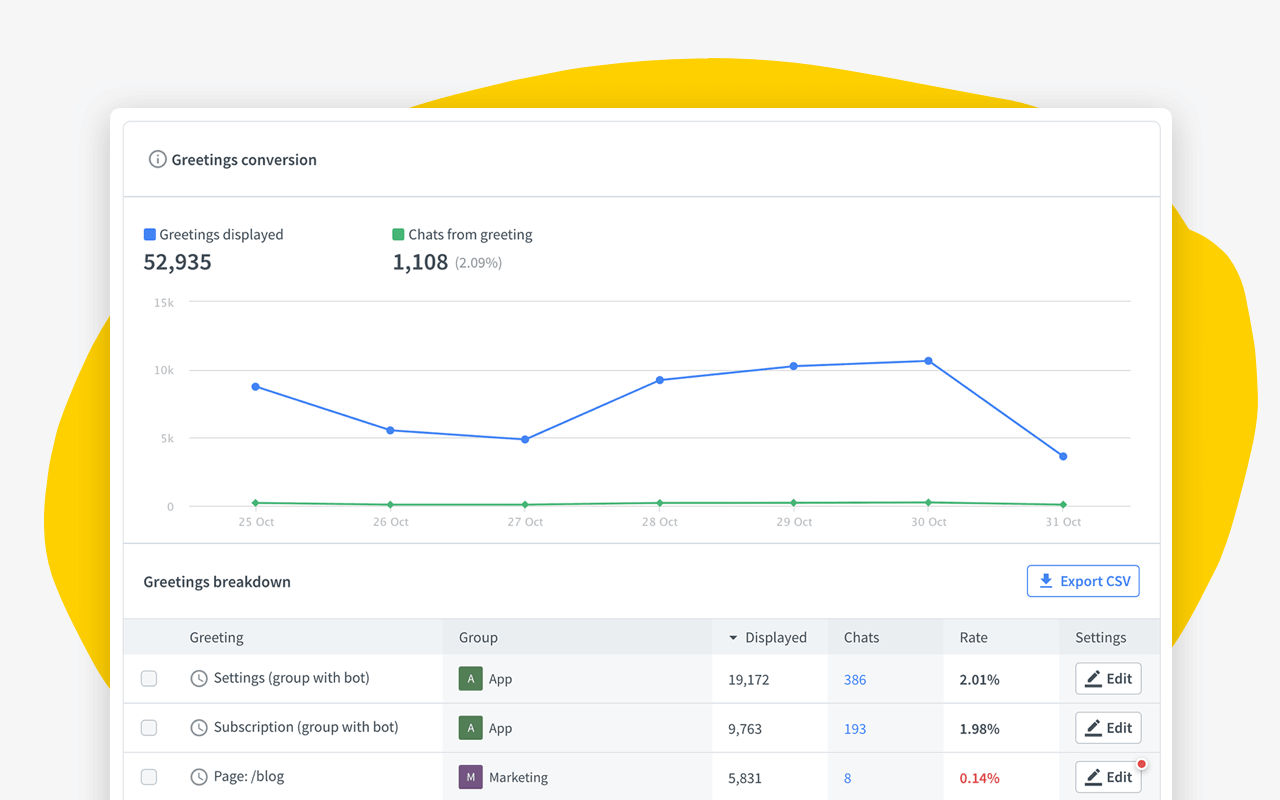Click the 9,763 displayed value
The width and height of the screenshot is (1280, 800).
[745, 729]
